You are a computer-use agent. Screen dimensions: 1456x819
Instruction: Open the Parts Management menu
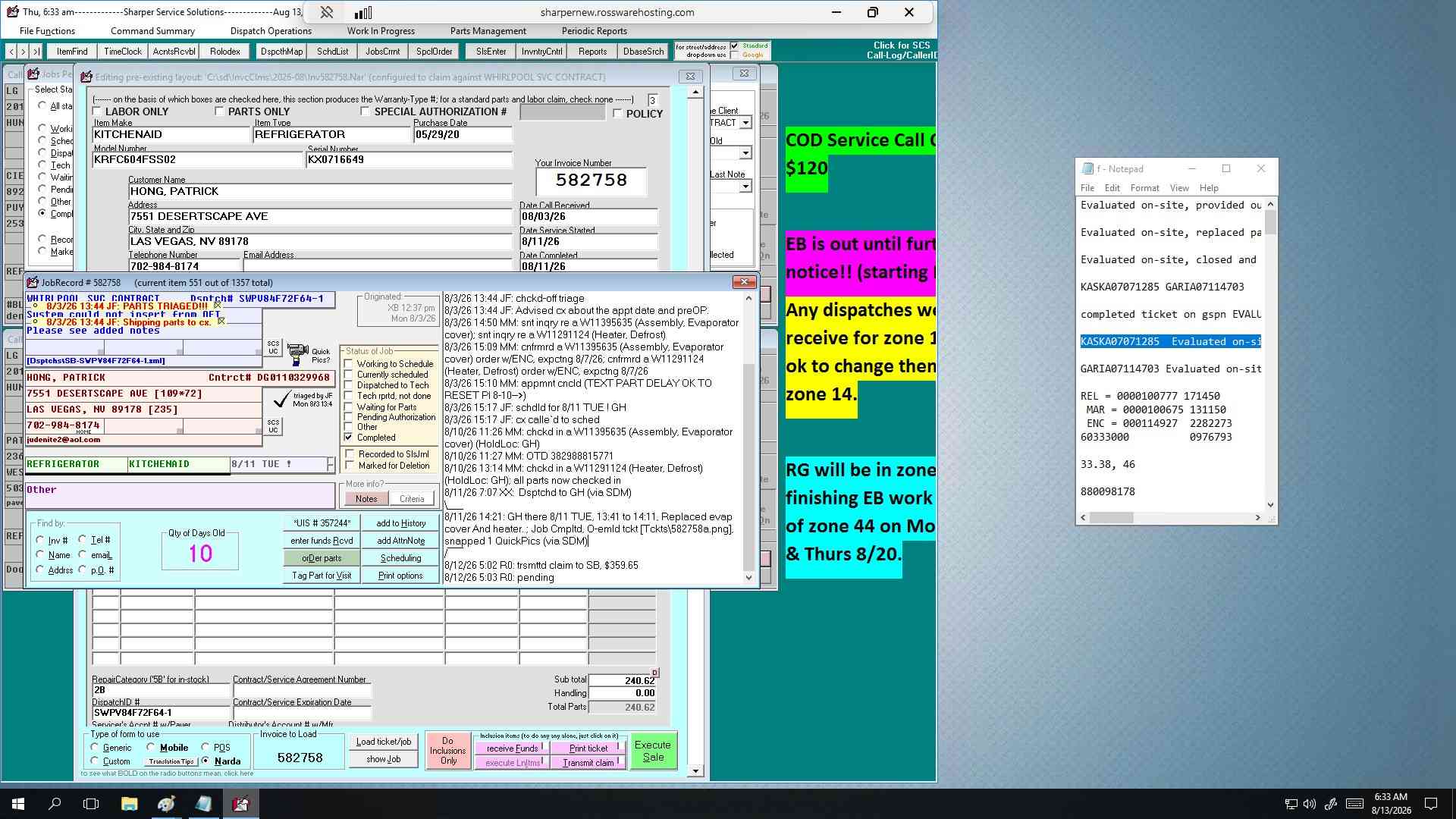[488, 31]
